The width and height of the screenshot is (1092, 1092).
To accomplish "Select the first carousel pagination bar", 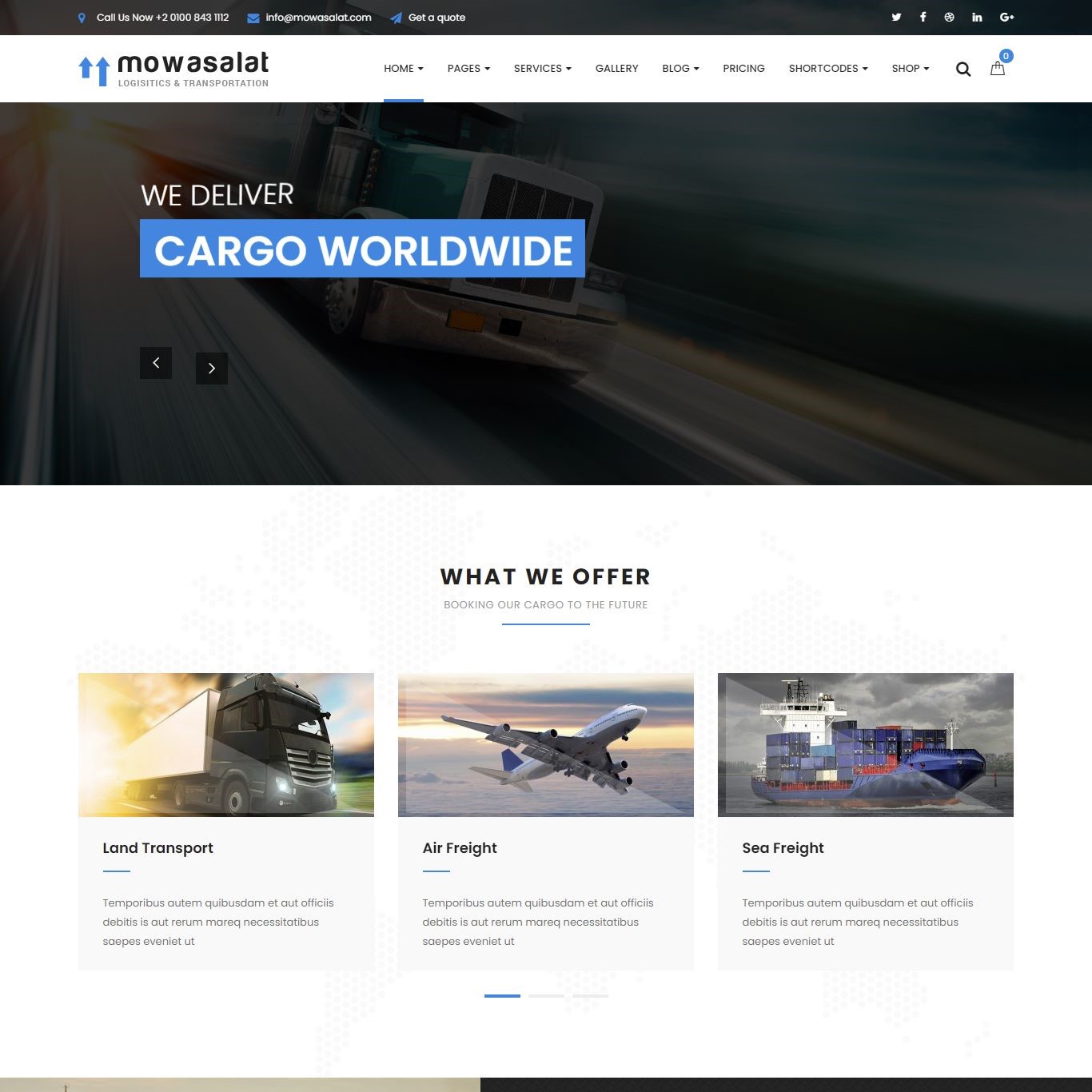I will (x=502, y=996).
